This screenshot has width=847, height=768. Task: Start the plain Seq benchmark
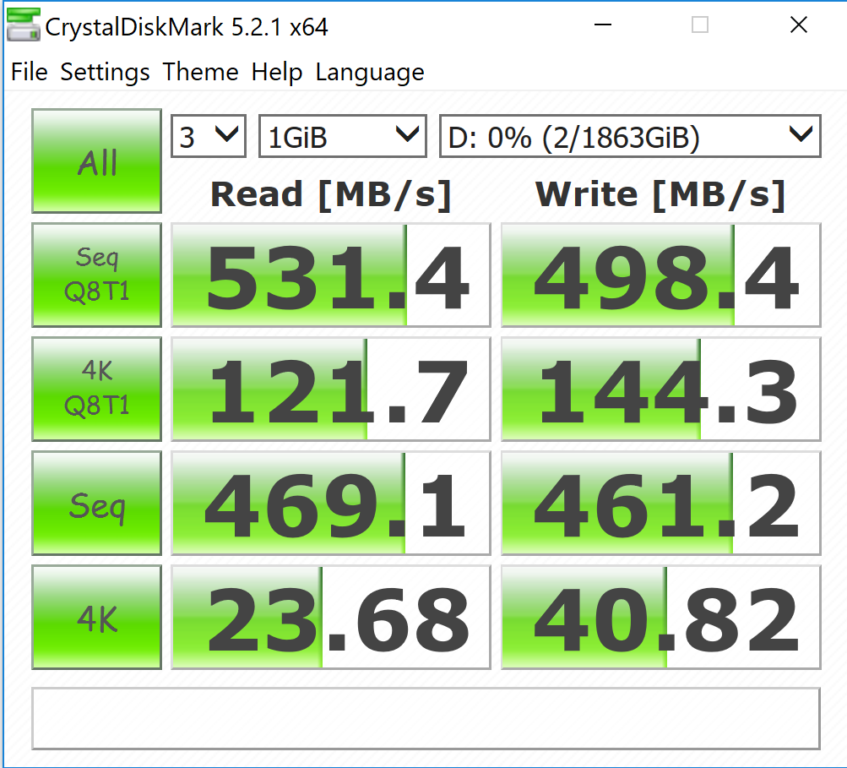coord(97,503)
